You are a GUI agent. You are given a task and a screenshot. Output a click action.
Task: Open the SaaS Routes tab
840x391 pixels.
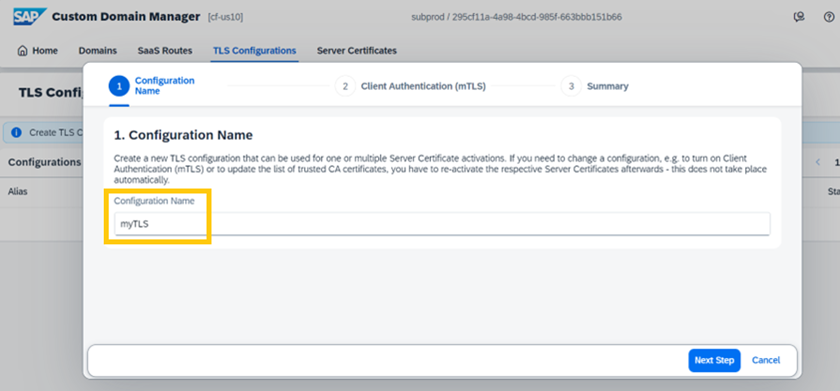[165, 51]
